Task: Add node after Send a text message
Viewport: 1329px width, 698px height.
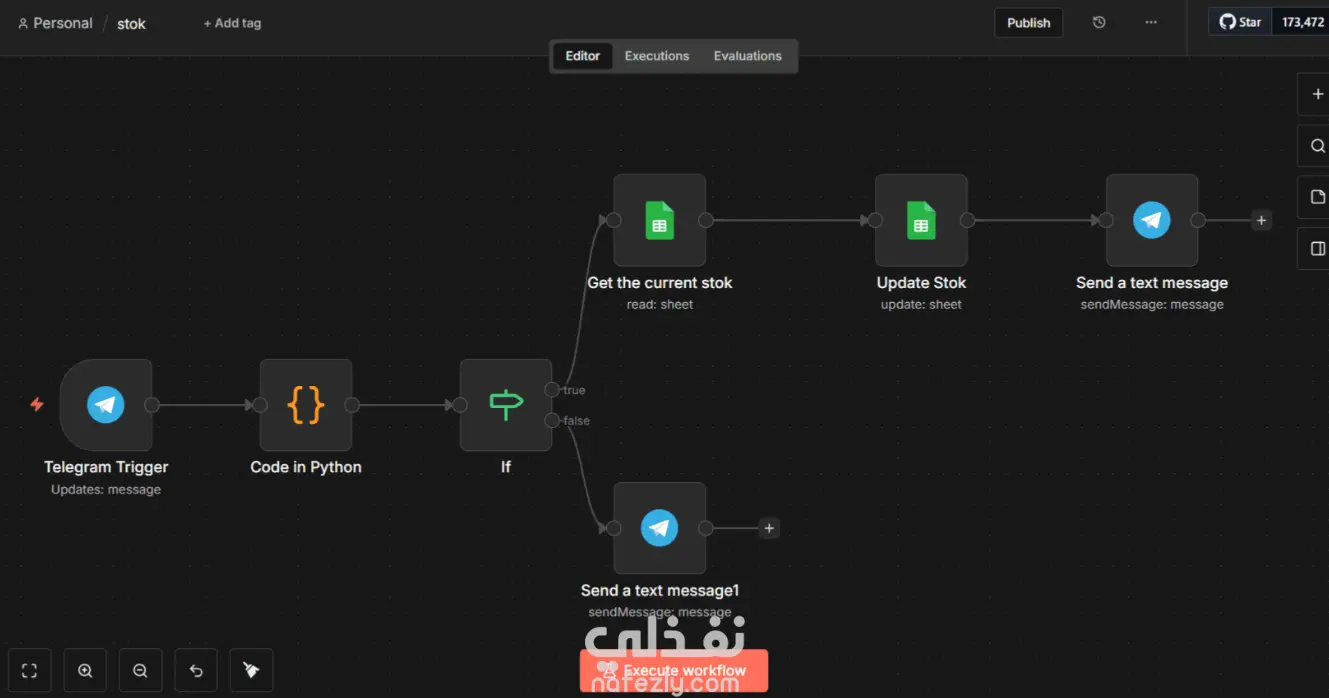Action: coord(1261,220)
